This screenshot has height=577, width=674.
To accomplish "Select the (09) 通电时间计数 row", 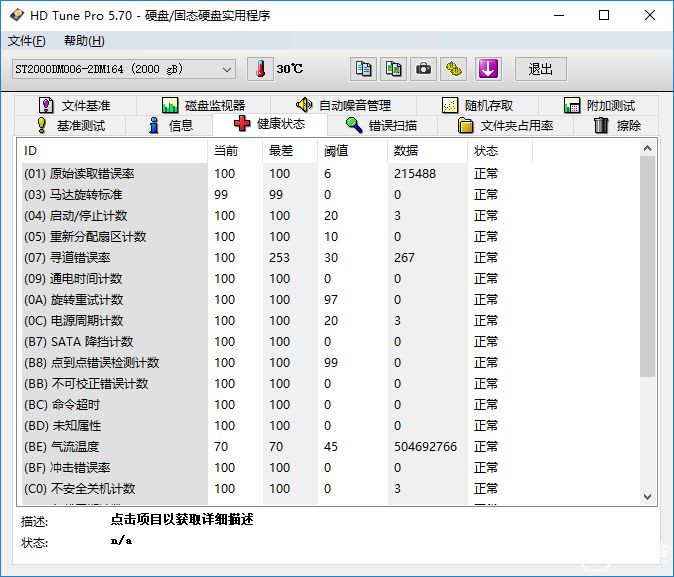I will pyautogui.click(x=277, y=279).
